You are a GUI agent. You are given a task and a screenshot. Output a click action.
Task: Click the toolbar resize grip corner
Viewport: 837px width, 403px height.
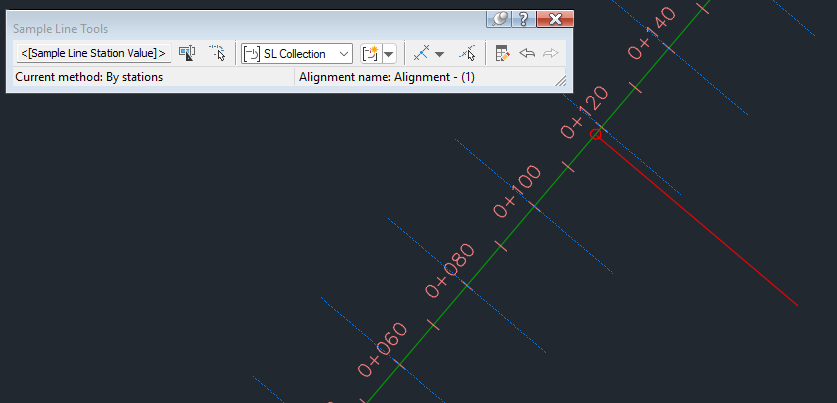click(x=560, y=81)
